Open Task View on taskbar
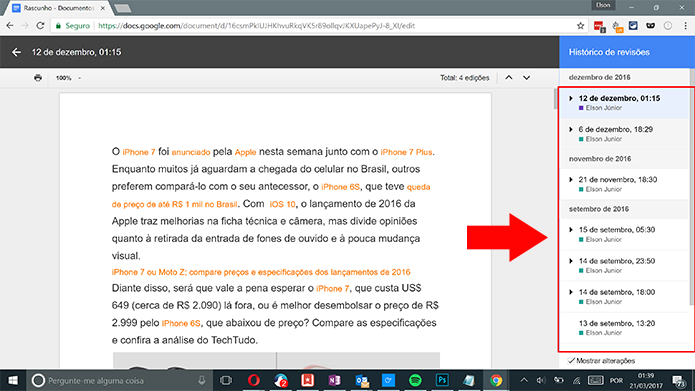This screenshot has width=695, height=391. point(226,380)
